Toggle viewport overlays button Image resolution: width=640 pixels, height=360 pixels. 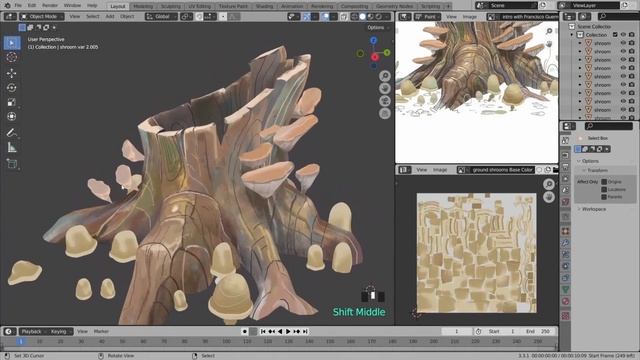click(325, 17)
